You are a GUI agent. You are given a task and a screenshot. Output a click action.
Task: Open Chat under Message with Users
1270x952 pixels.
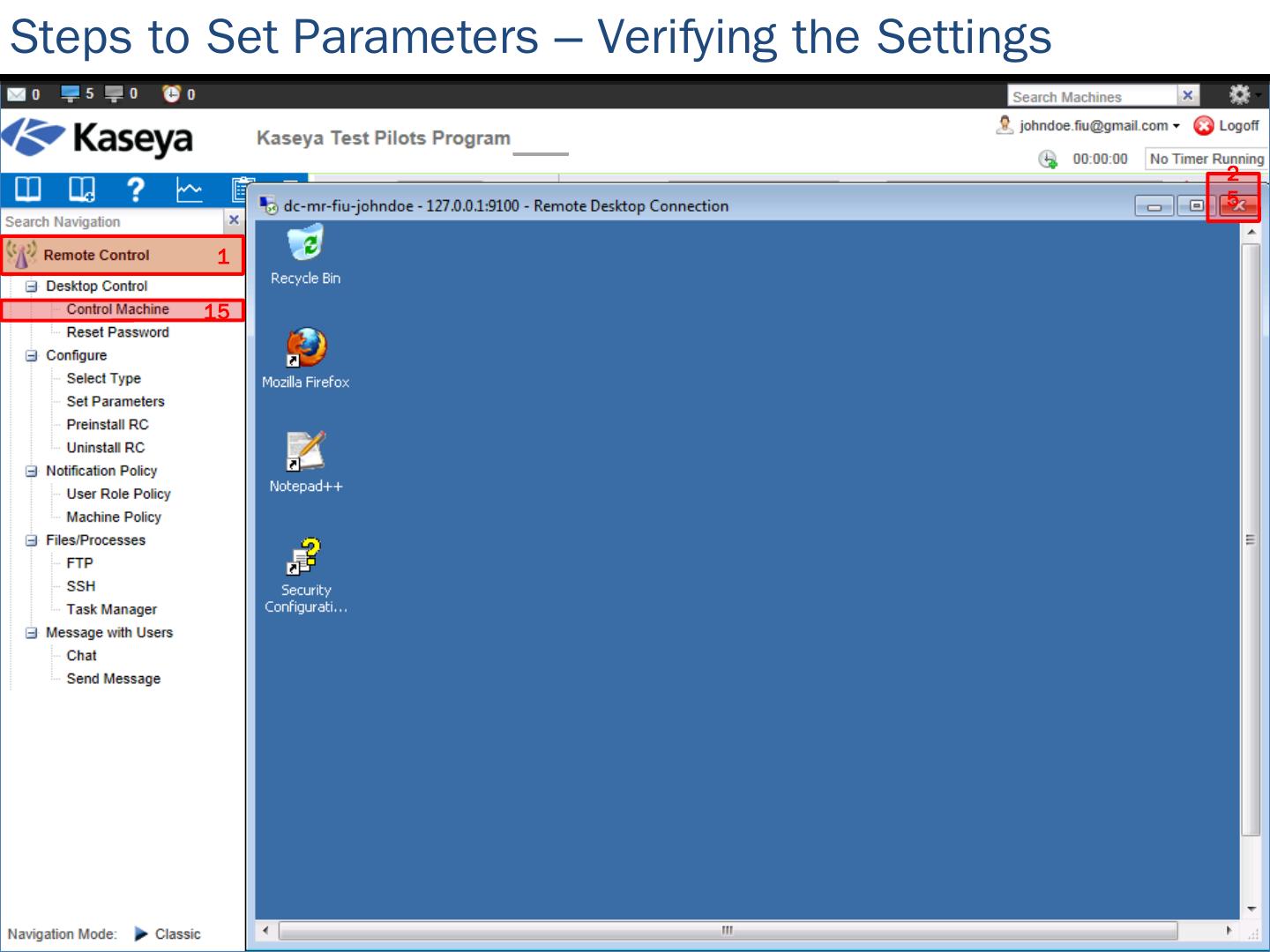click(81, 656)
